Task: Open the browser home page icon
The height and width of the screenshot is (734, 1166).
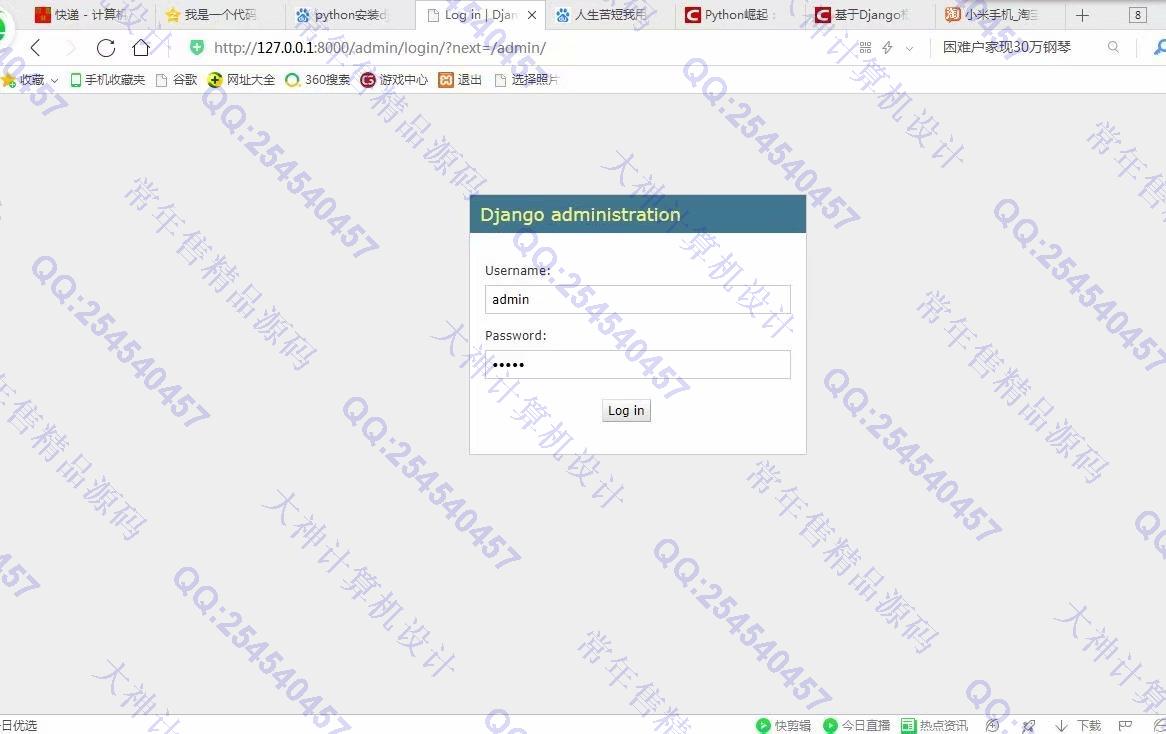Action: pyautogui.click(x=141, y=48)
